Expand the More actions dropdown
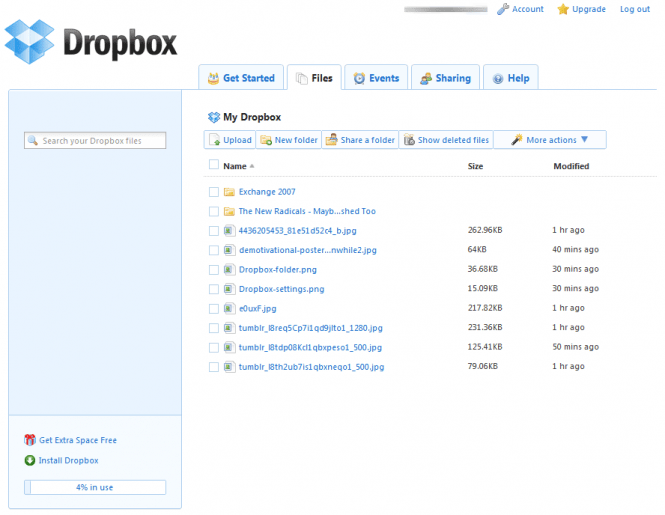Image resolution: width=665 pixels, height=515 pixels. 550,140
